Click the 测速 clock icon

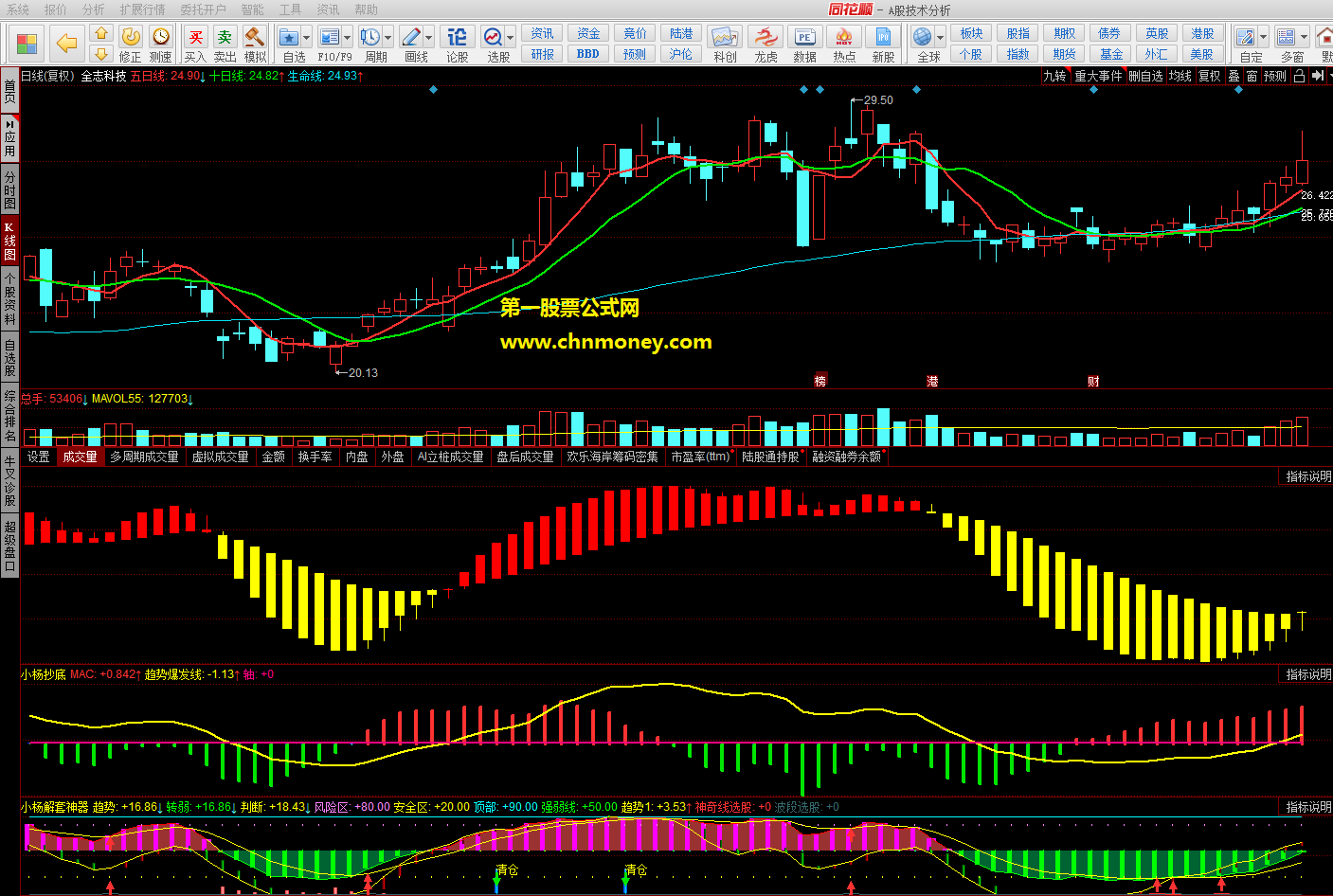(161, 37)
